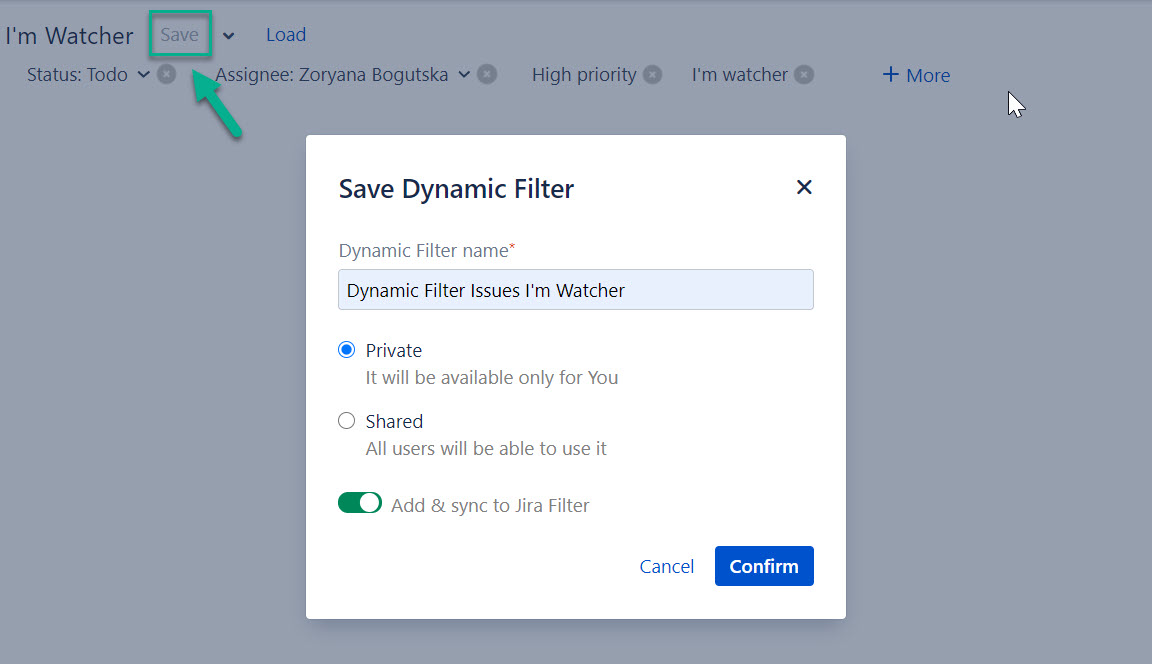
Task: Click the I'm watcher filter label
Action: [x=739, y=75]
